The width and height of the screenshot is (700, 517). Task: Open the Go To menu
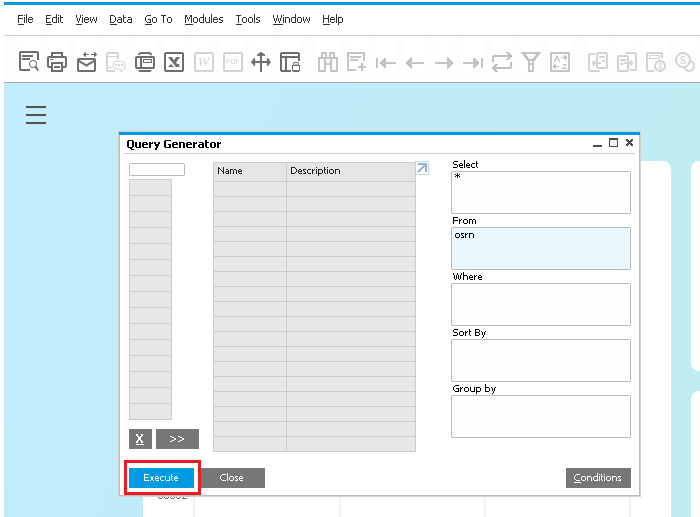pyautogui.click(x=158, y=19)
